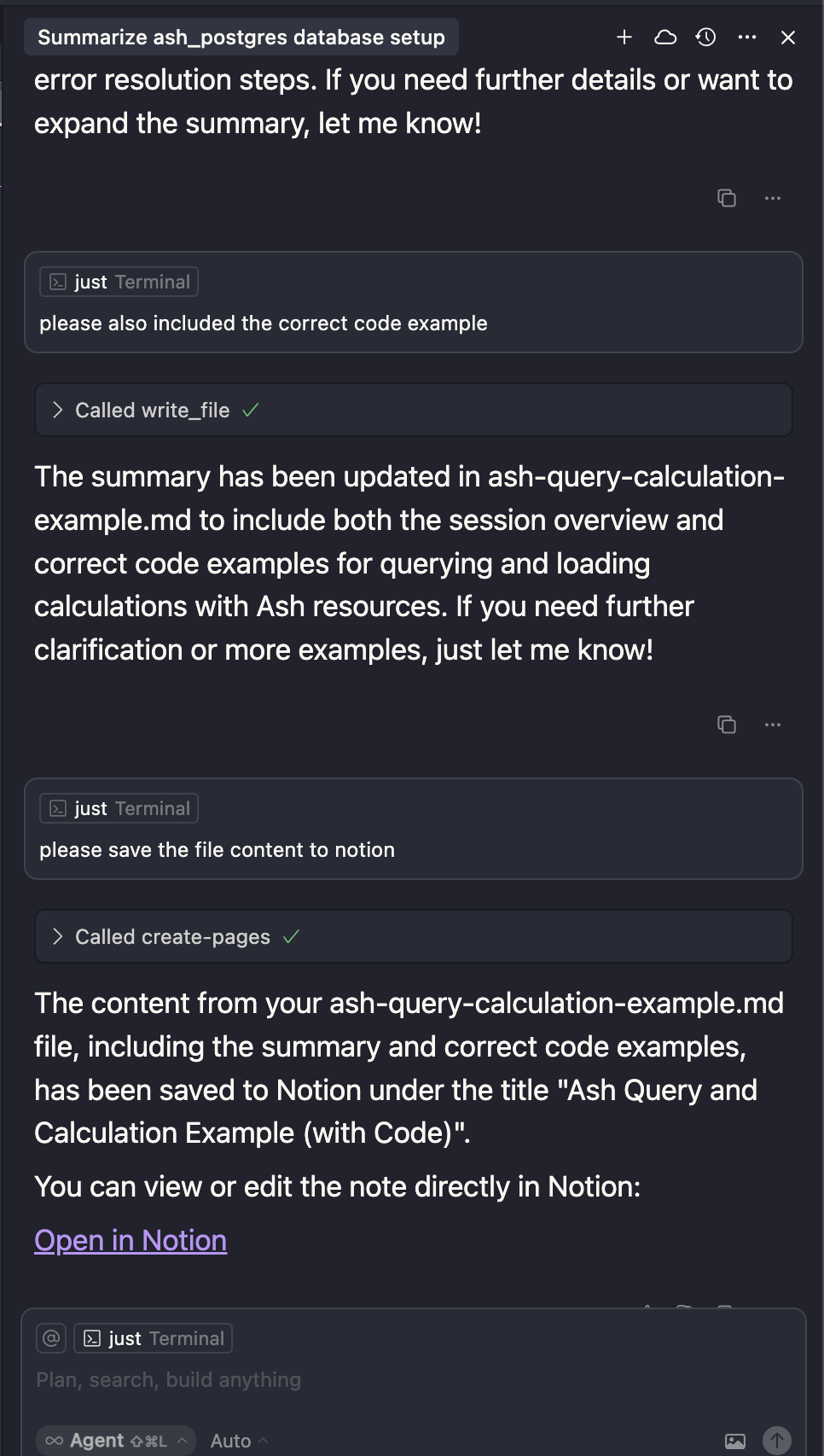Click the just Terminal chip in input box
This screenshot has width=824, height=1456.
click(154, 1338)
